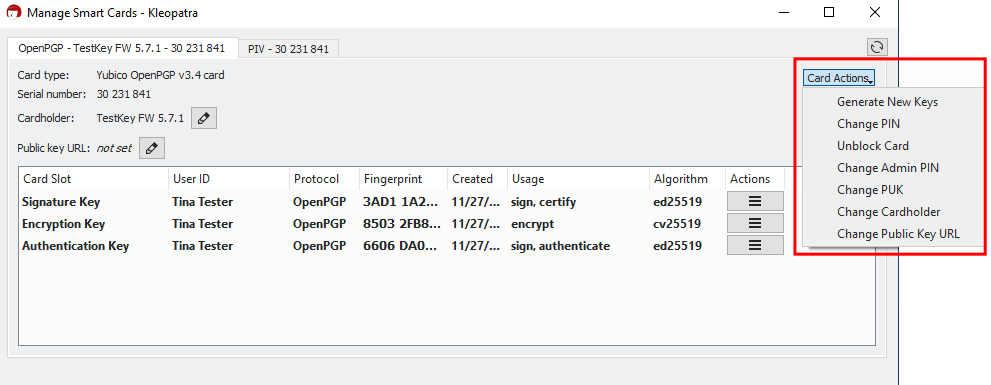
Task: Edit the public key URL pencil icon
Action: click(x=152, y=149)
